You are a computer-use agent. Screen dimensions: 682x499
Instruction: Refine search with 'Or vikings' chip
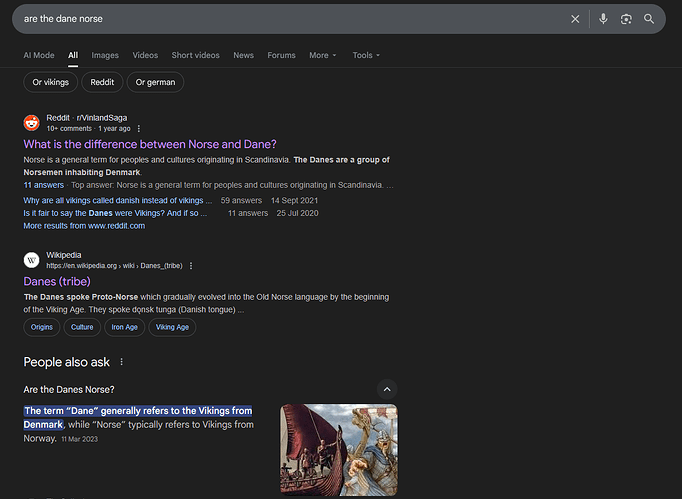click(x=50, y=82)
